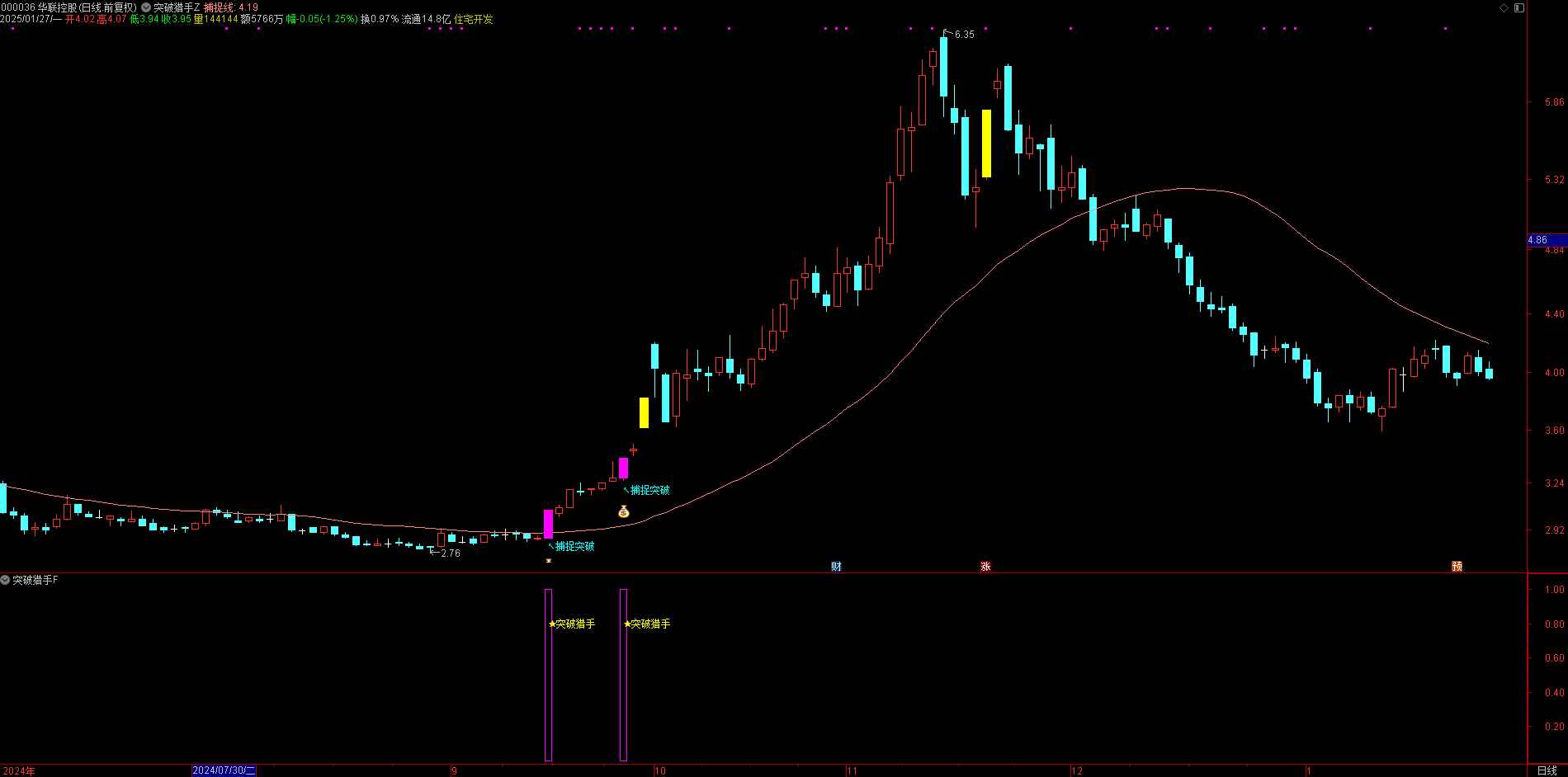The height and width of the screenshot is (777, 1568).
Task: Click the month 10 label on the time axis
Action: (660, 771)
